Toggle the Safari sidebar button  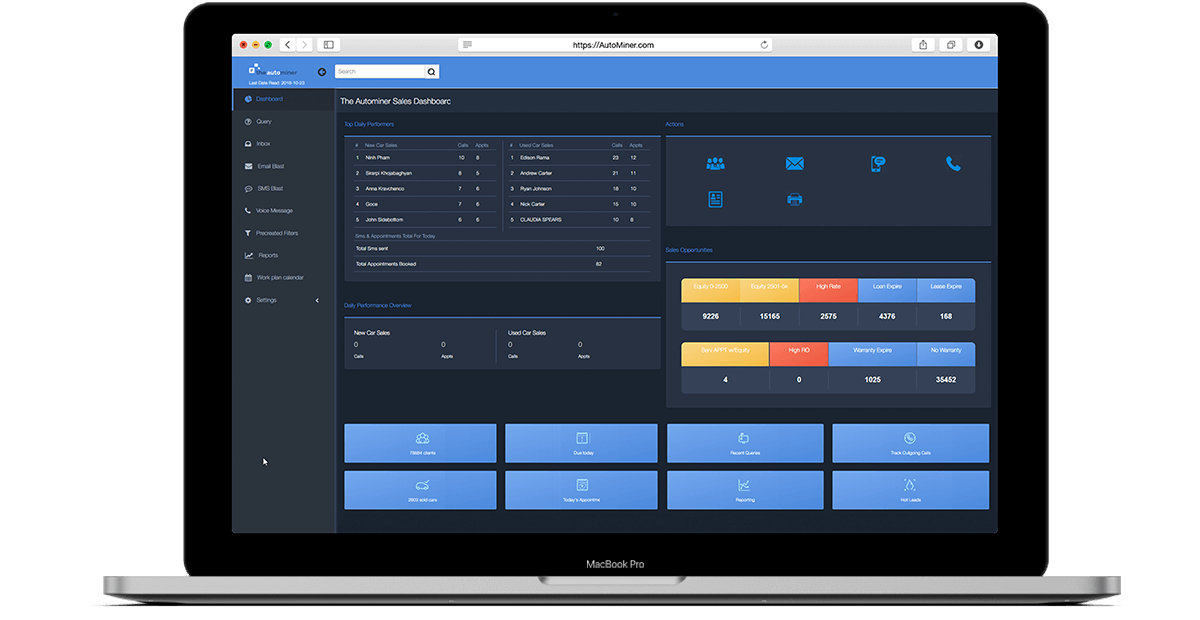coord(328,45)
